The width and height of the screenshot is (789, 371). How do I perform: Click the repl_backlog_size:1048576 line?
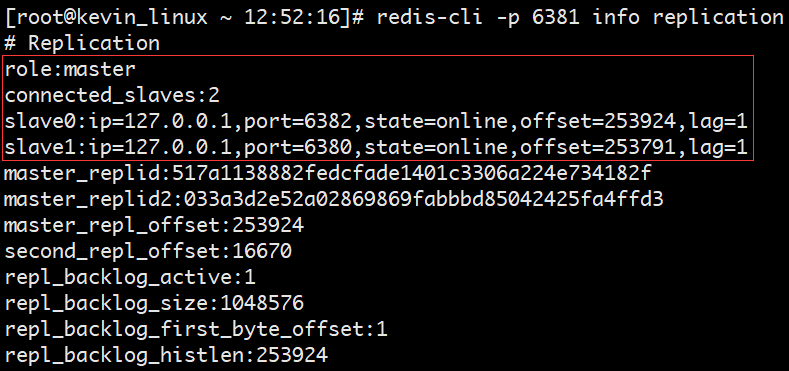154,304
